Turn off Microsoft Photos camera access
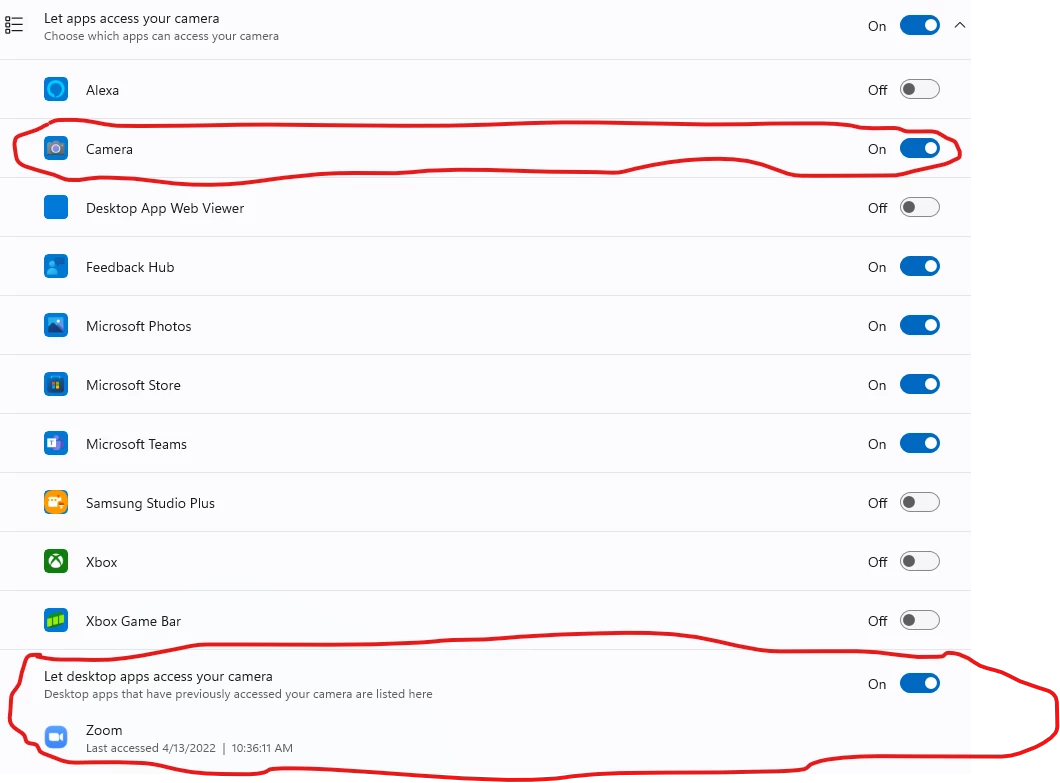The image size is (1060, 783). click(x=919, y=325)
